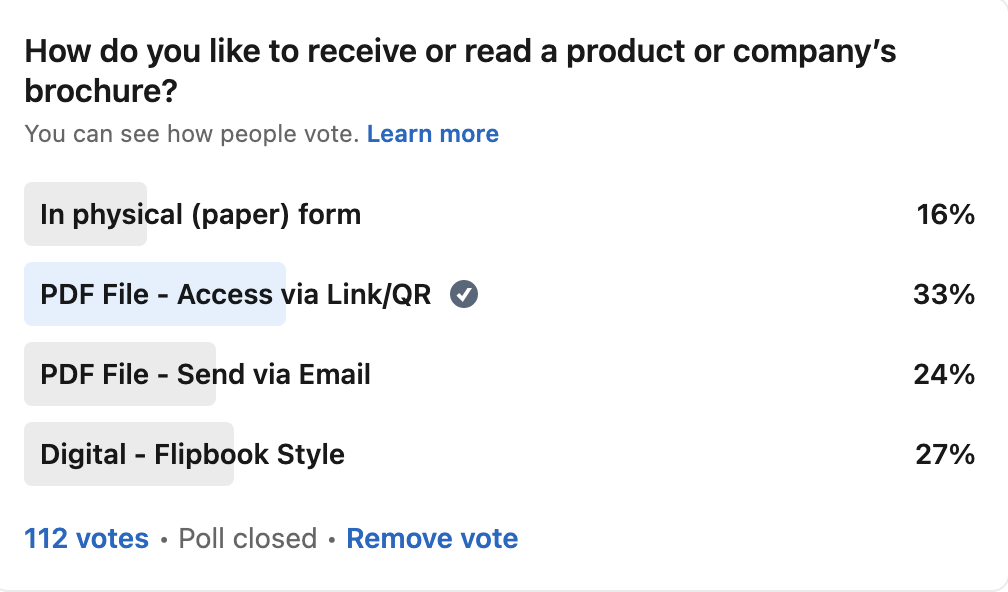Image resolution: width=1008 pixels, height=592 pixels.
Task: Choose the Digital - Flipbook Style label
Action: click(x=192, y=454)
